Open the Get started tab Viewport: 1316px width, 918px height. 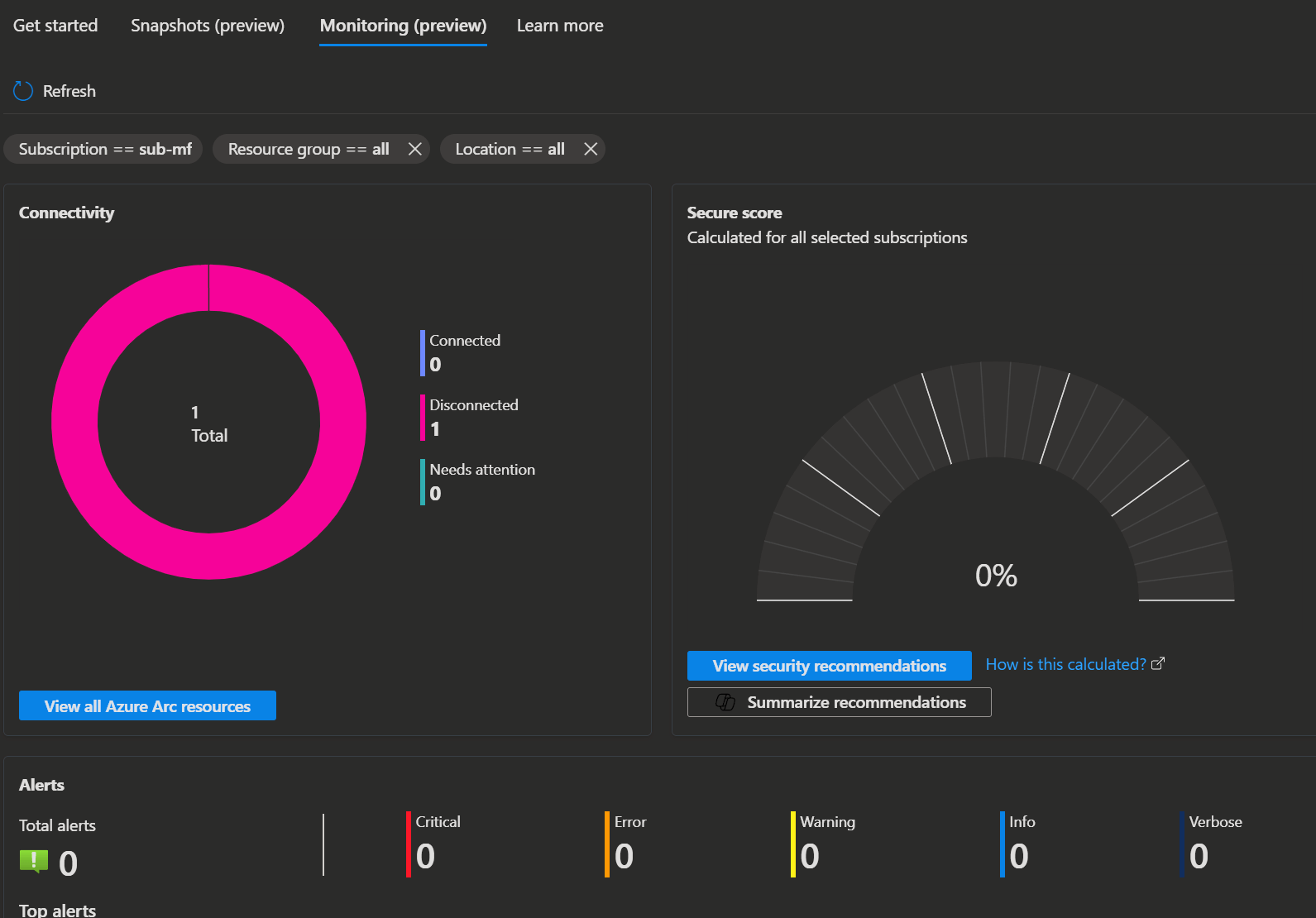pos(55,26)
